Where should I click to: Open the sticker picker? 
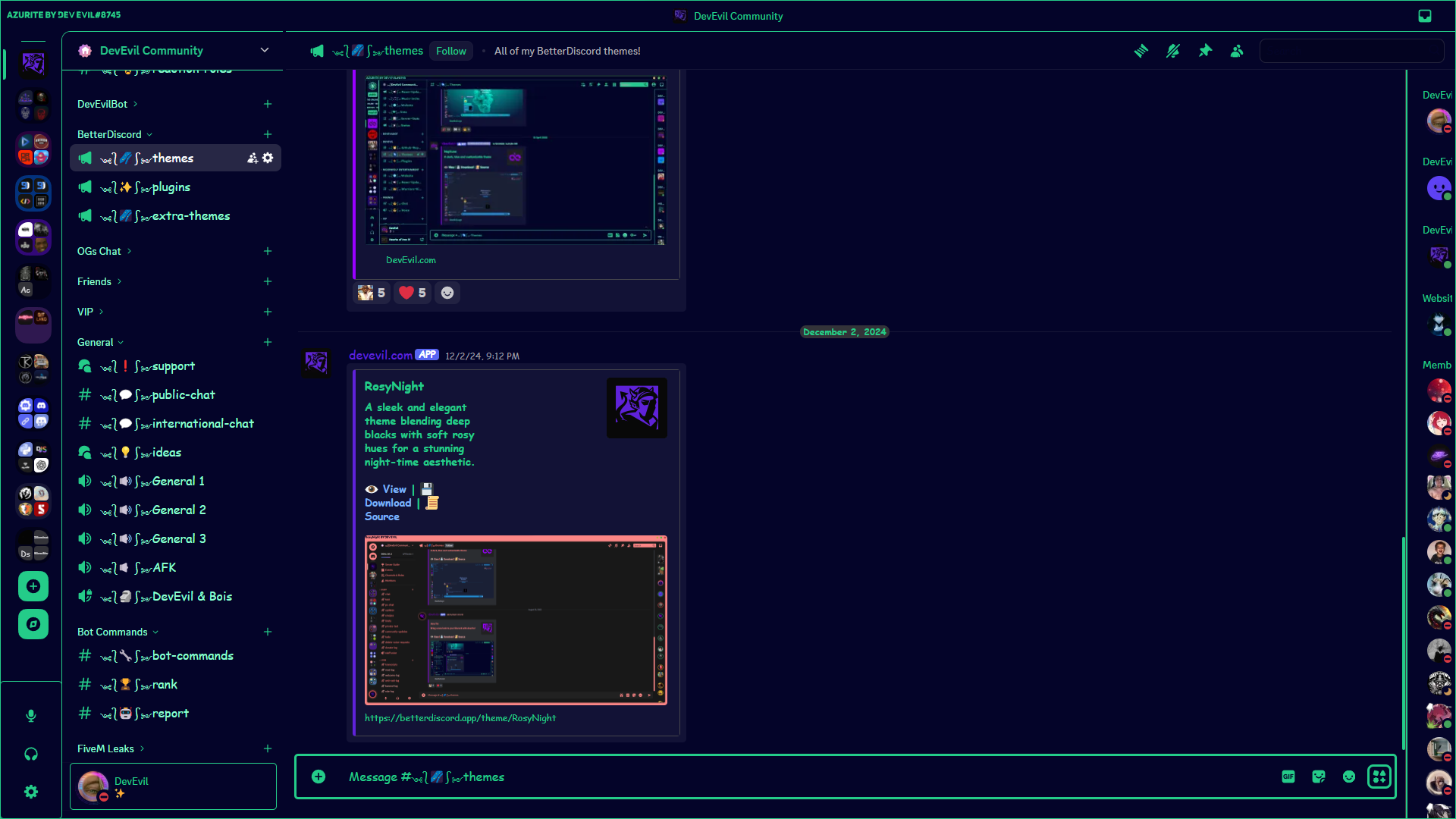pyautogui.click(x=1319, y=777)
